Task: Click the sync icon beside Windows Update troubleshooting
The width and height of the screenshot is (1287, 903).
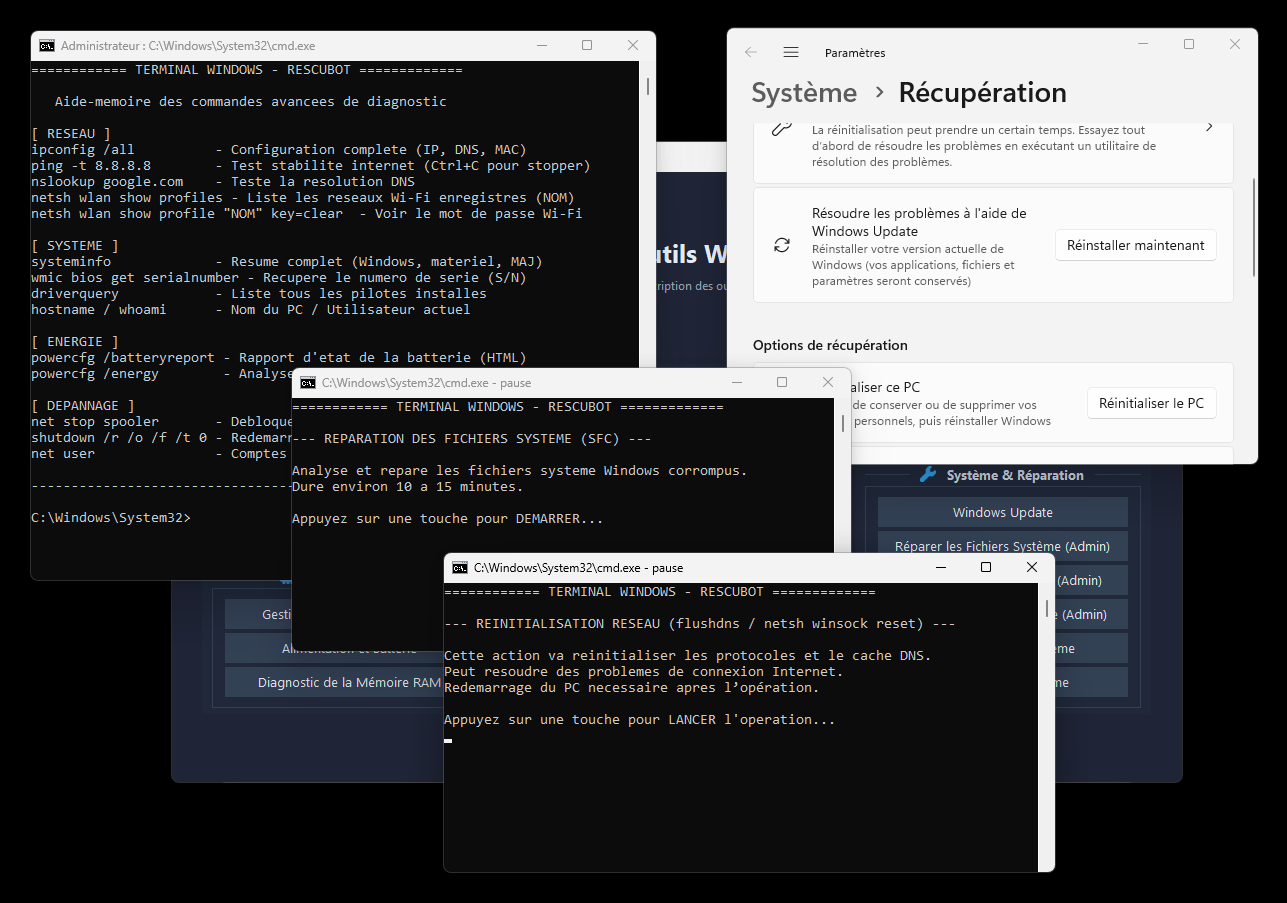Action: click(x=782, y=245)
